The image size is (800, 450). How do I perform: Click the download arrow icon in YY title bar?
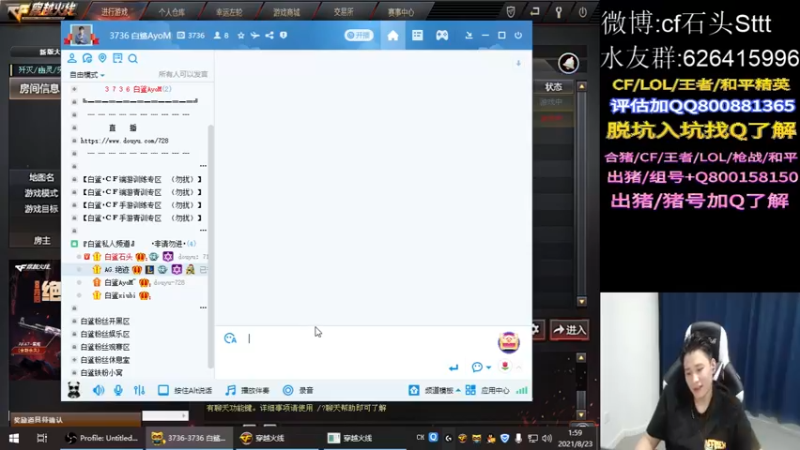pos(468,35)
